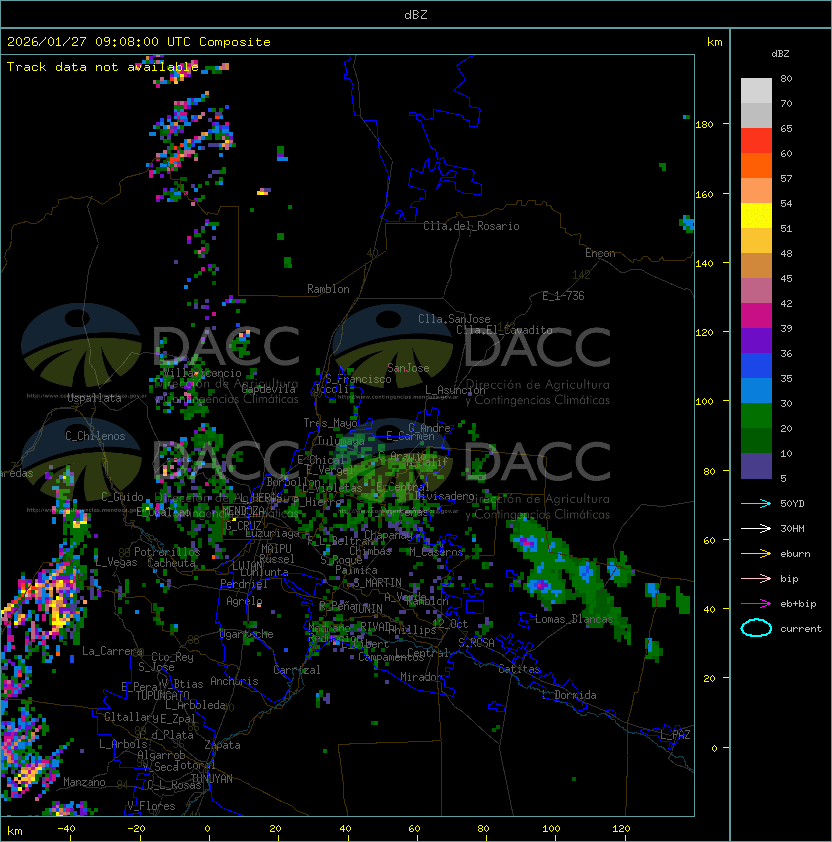
Task: Click the MENDOZA city label
Action: [x=243, y=510]
